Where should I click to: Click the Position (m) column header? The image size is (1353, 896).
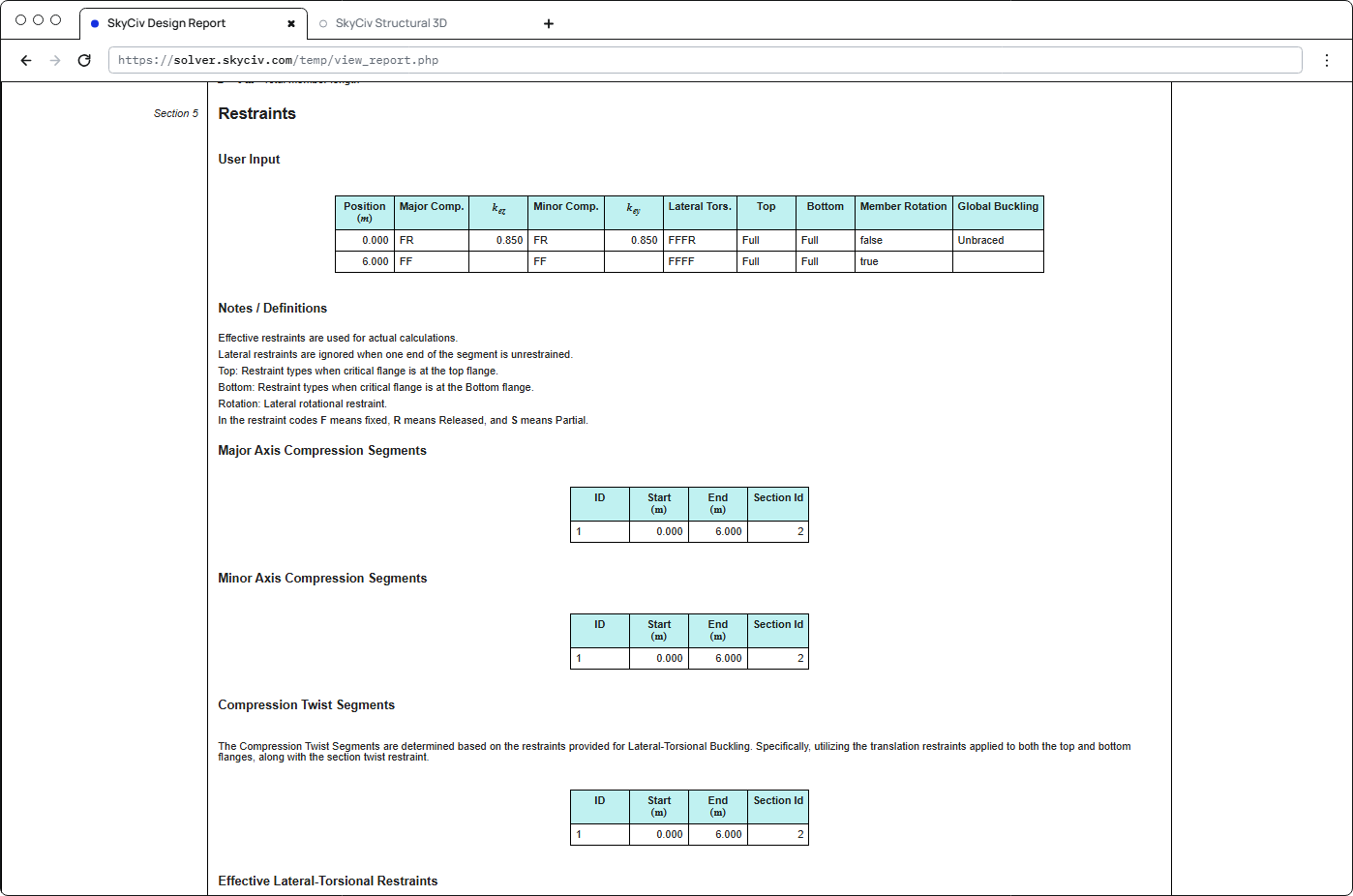[x=365, y=212]
